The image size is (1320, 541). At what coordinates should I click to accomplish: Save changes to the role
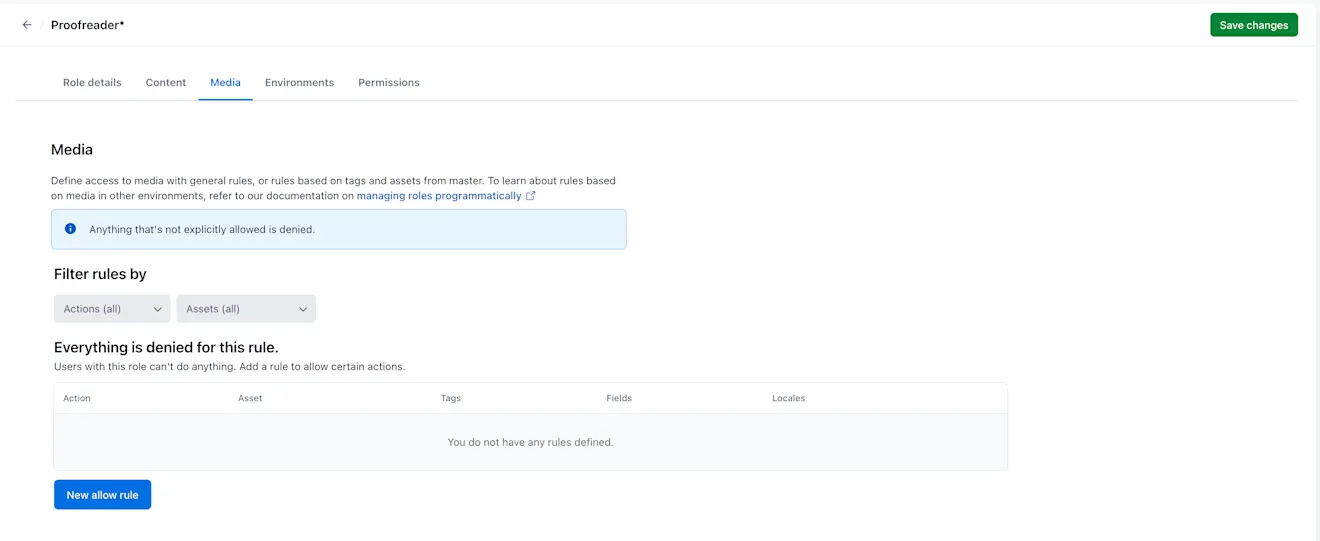(1254, 25)
